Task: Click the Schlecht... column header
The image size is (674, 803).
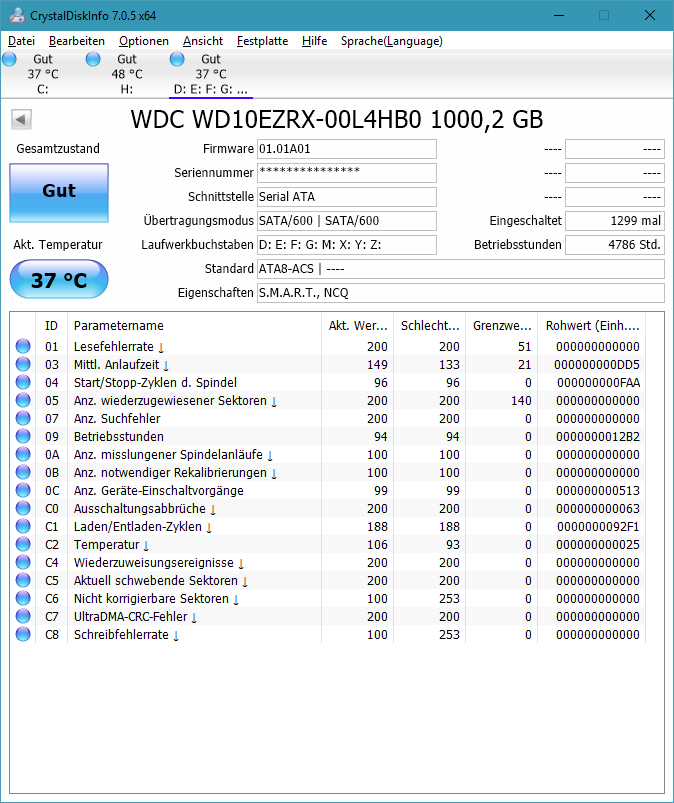Action: (x=430, y=326)
